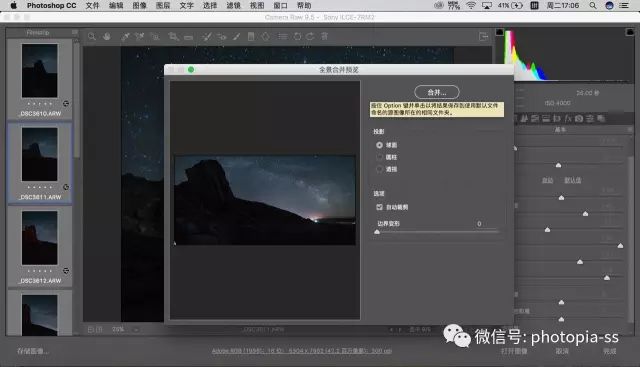Image resolution: width=640 pixels, height=367 pixels.
Task: Select the _DSC3610.ARW thumbnail
Action: coord(40,71)
